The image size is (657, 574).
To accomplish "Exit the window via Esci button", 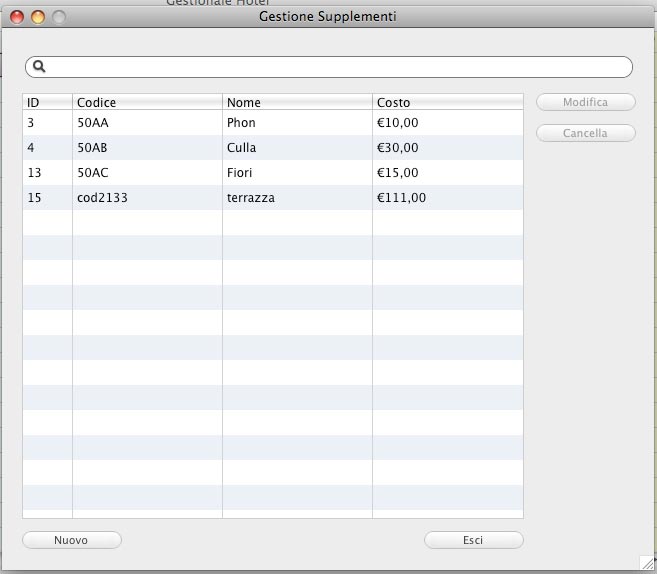I will pyautogui.click(x=473, y=540).
